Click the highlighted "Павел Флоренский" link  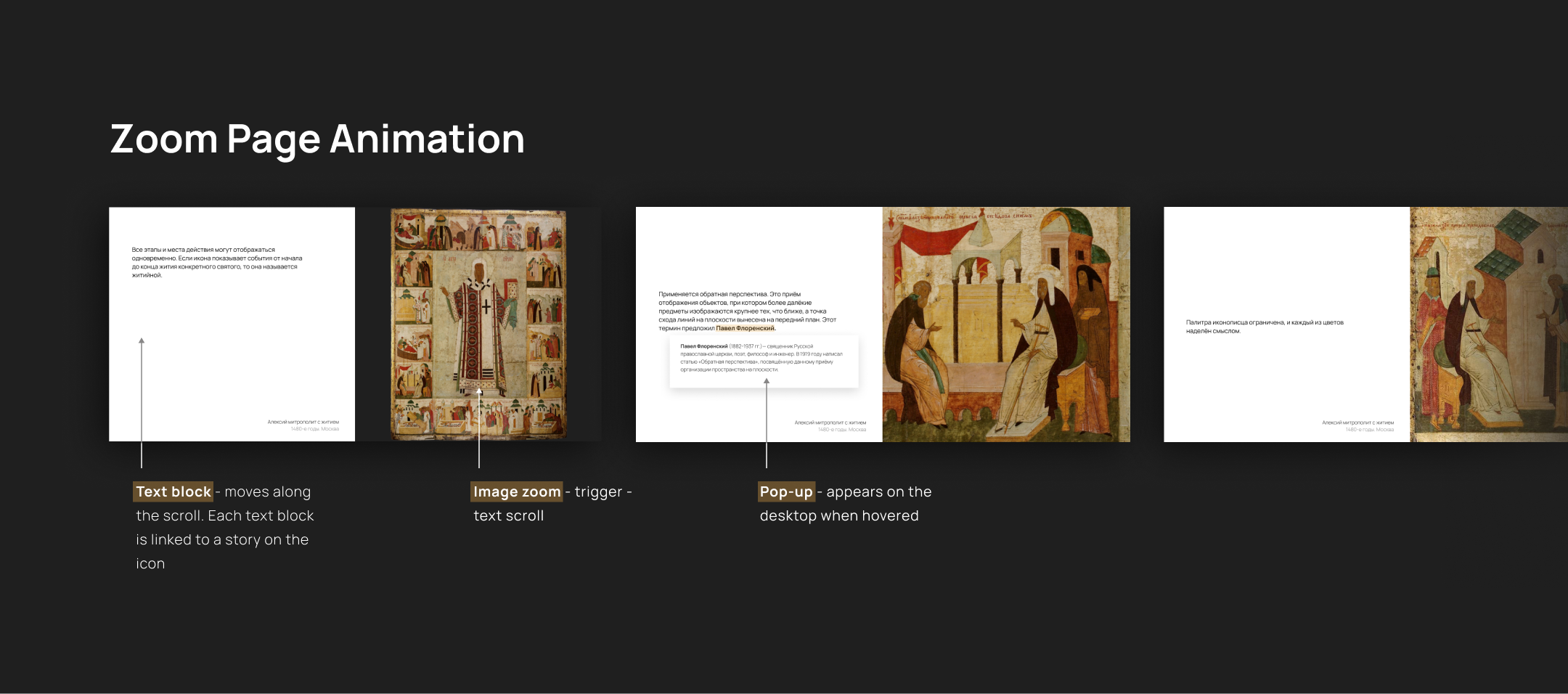click(745, 328)
